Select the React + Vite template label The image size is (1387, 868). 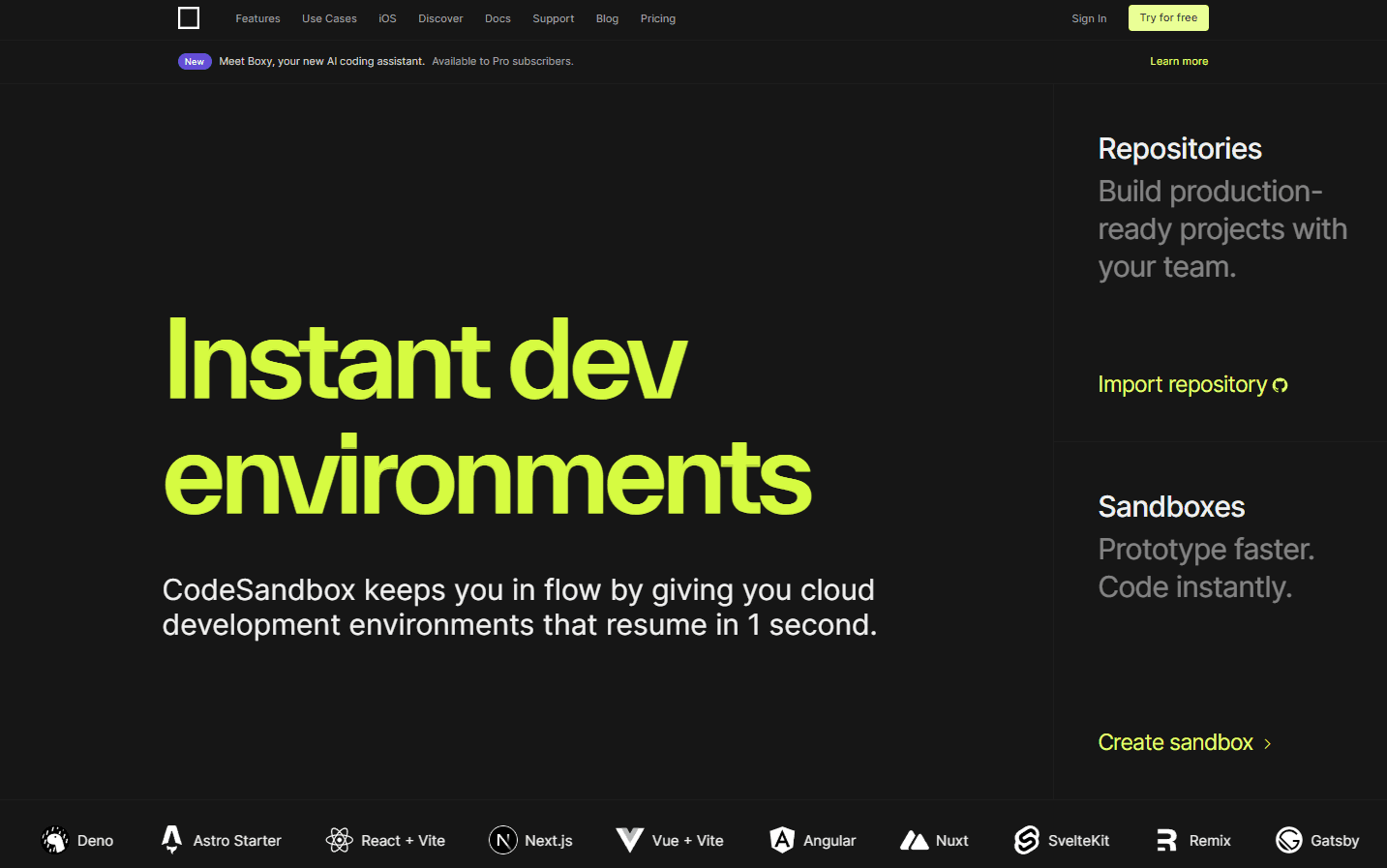[403, 841]
